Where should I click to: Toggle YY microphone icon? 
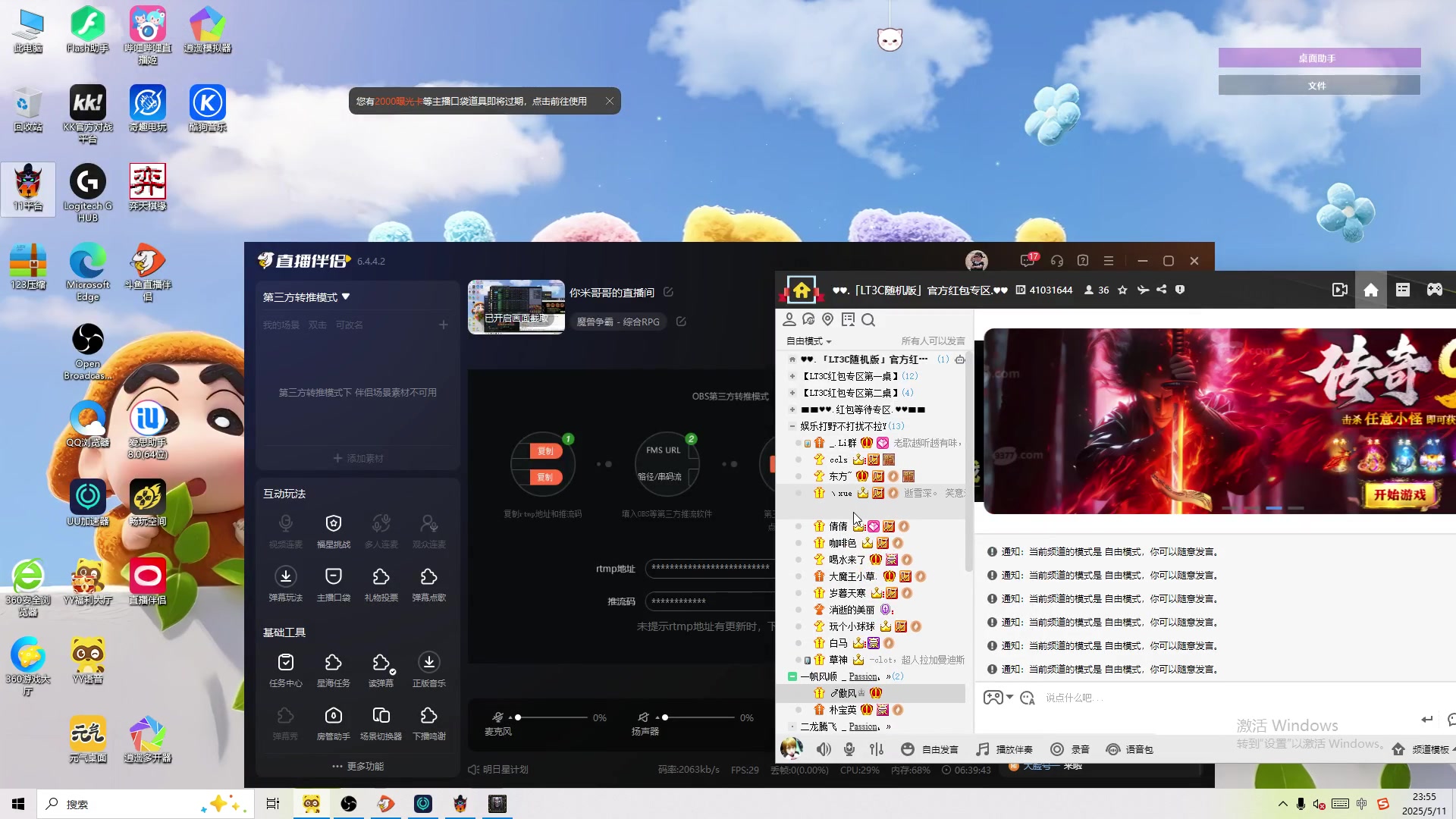pos(849,749)
